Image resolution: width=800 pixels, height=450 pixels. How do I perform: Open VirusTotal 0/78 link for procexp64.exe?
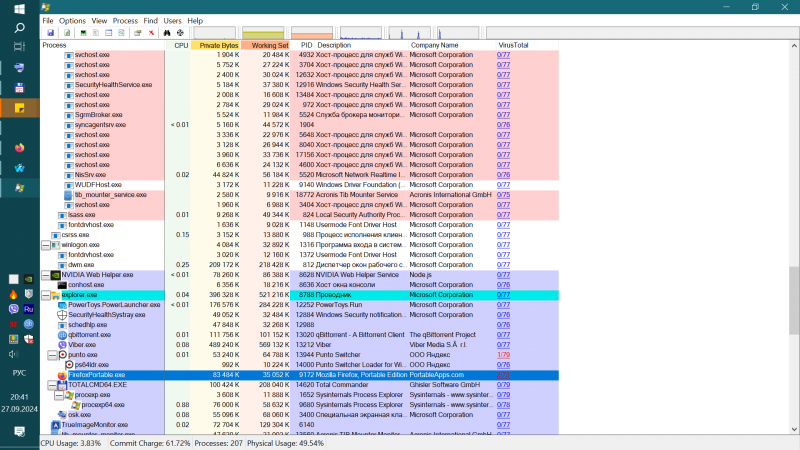(x=503, y=405)
